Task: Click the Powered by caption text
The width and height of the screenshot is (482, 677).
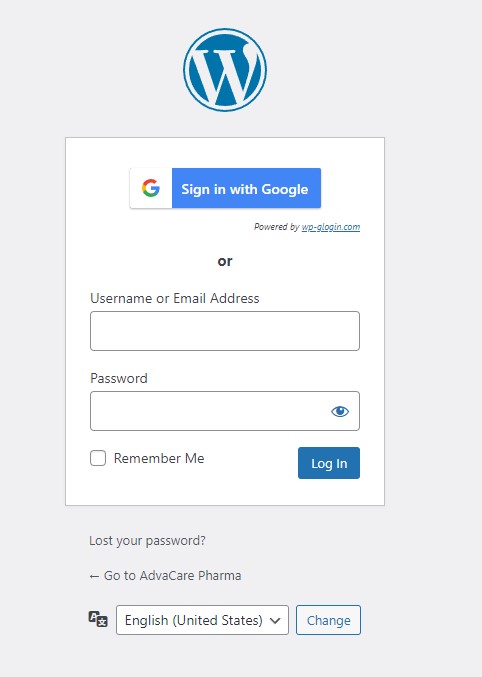Action: tap(276, 227)
